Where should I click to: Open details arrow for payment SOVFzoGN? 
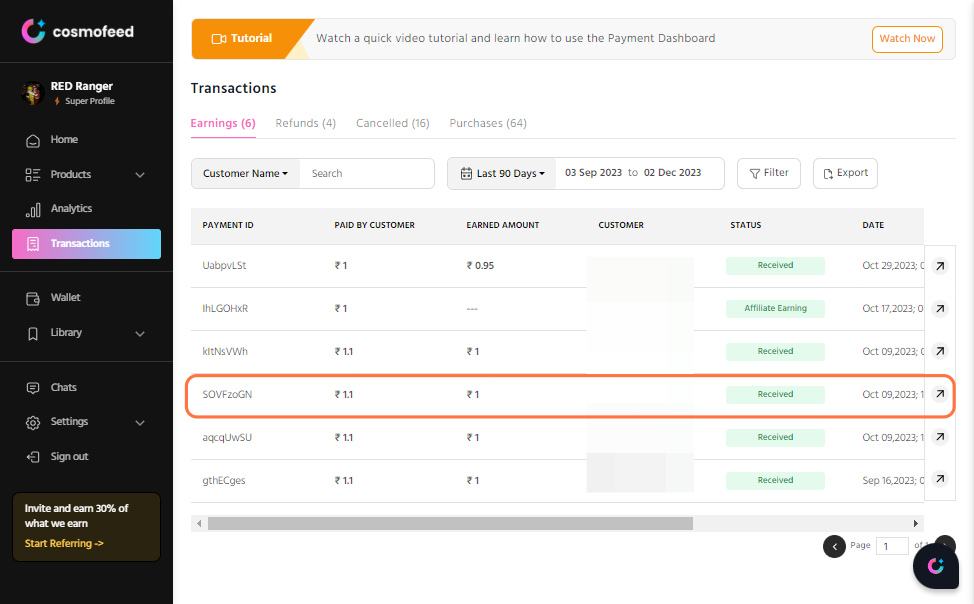click(940, 394)
